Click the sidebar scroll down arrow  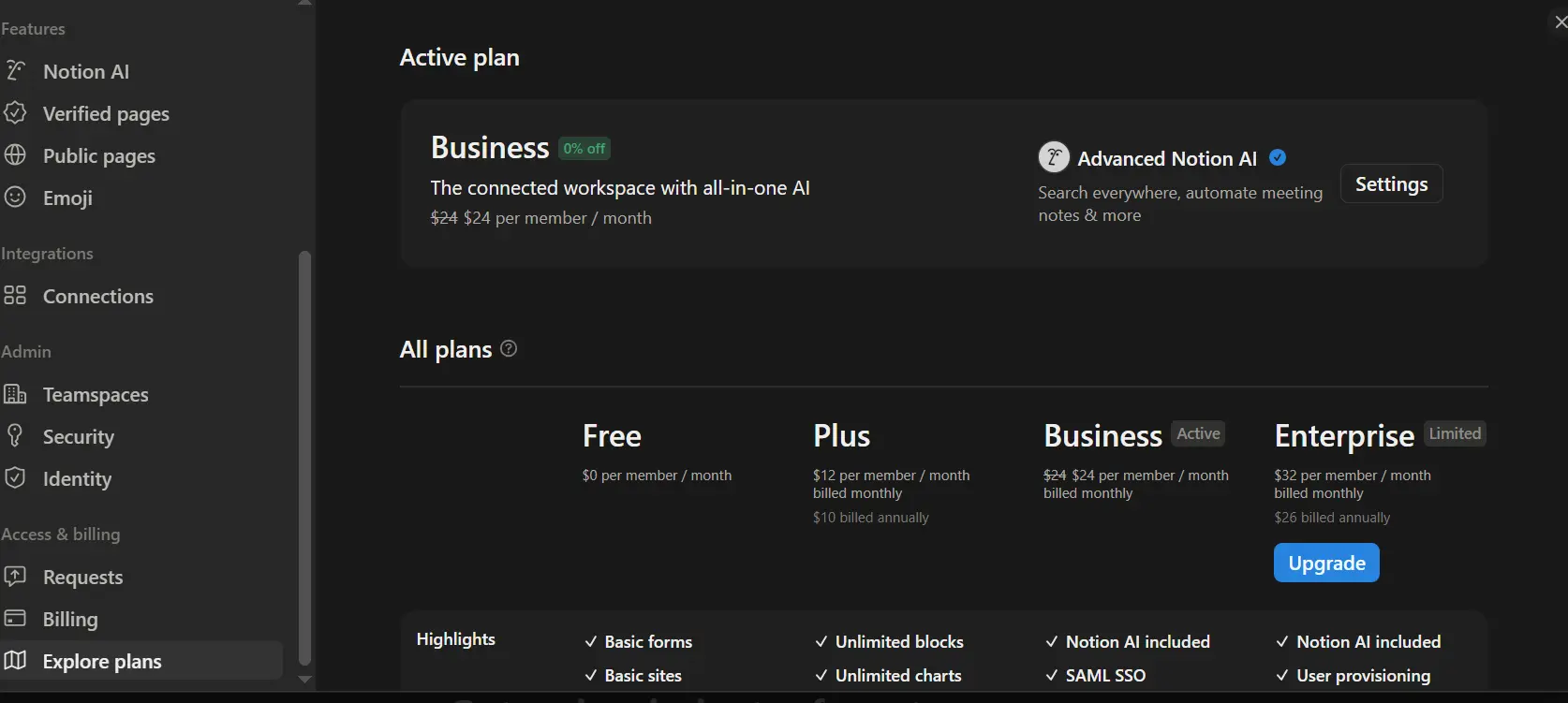point(304,680)
